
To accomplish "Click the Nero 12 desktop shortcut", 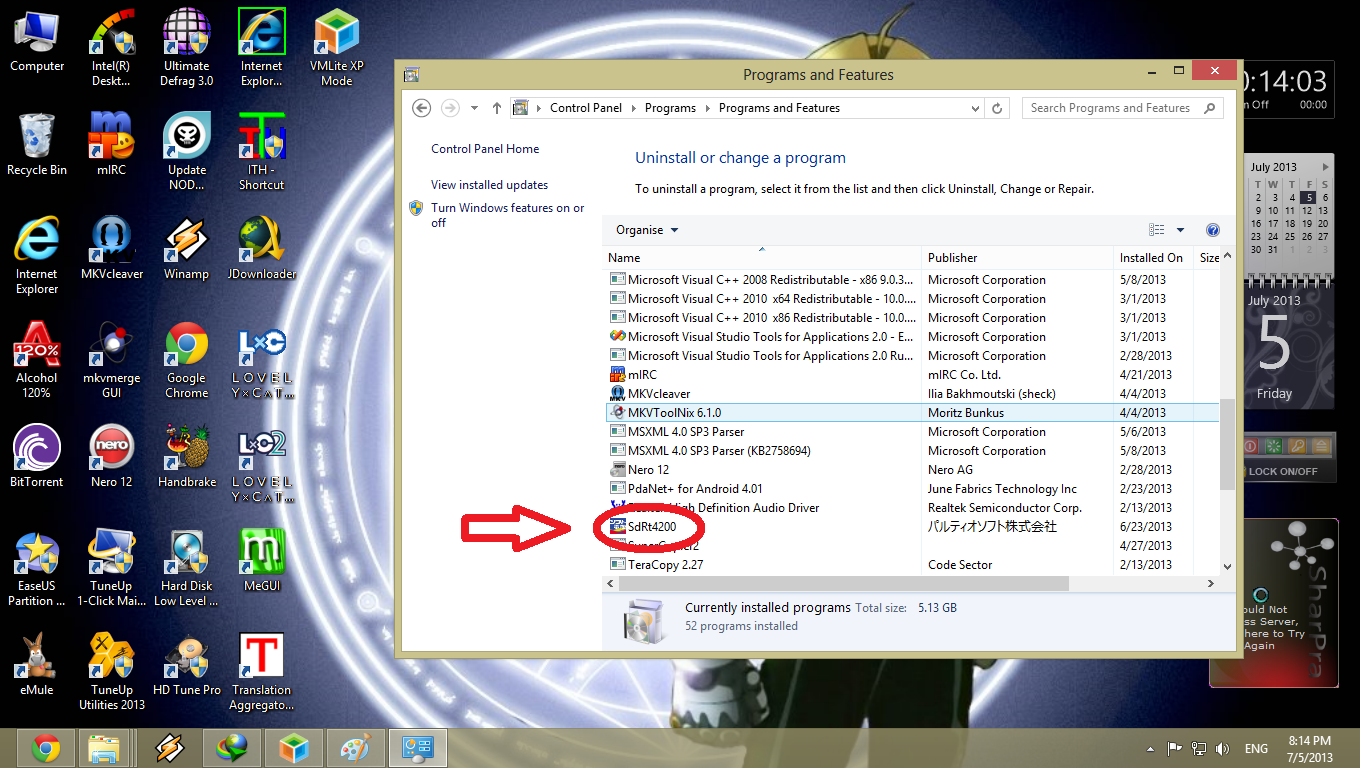I will coord(112,457).
